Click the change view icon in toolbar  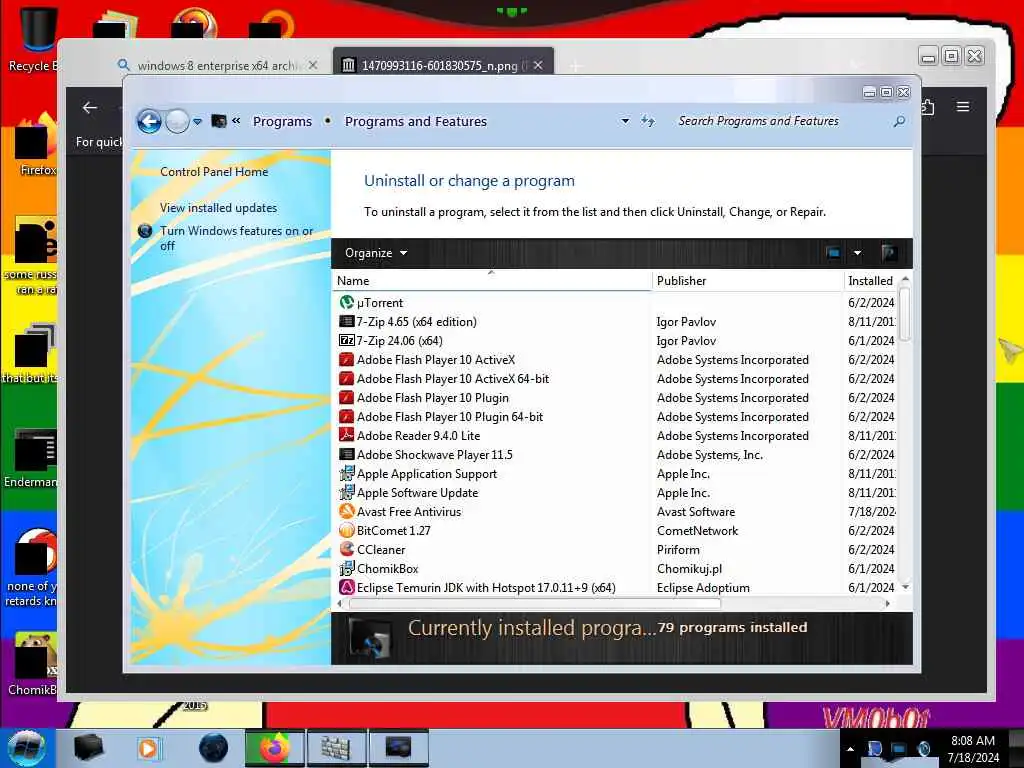(833, 253)
